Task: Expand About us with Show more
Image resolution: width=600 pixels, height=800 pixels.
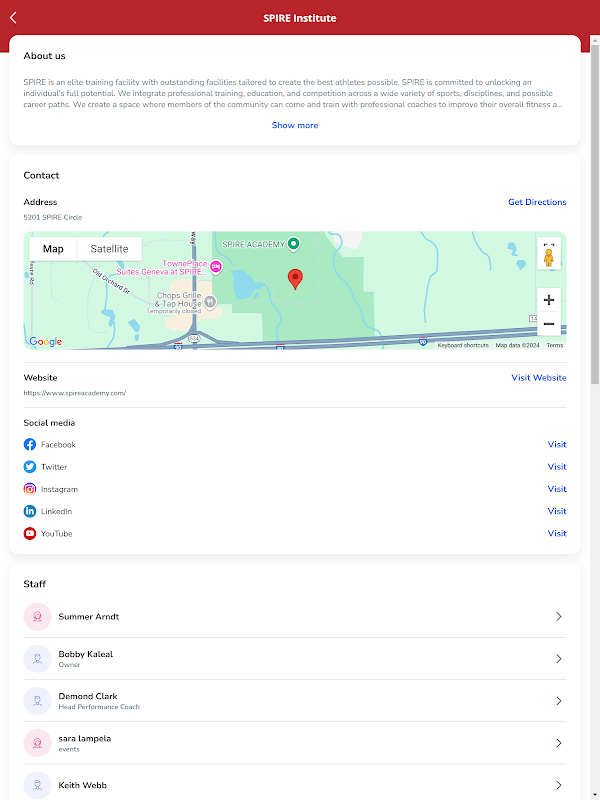Action: coord(295,125)
